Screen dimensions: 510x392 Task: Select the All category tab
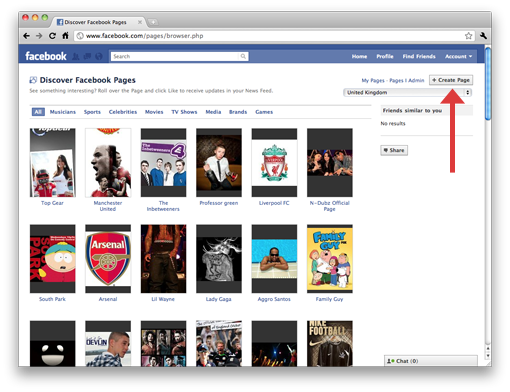click(38, 112)
